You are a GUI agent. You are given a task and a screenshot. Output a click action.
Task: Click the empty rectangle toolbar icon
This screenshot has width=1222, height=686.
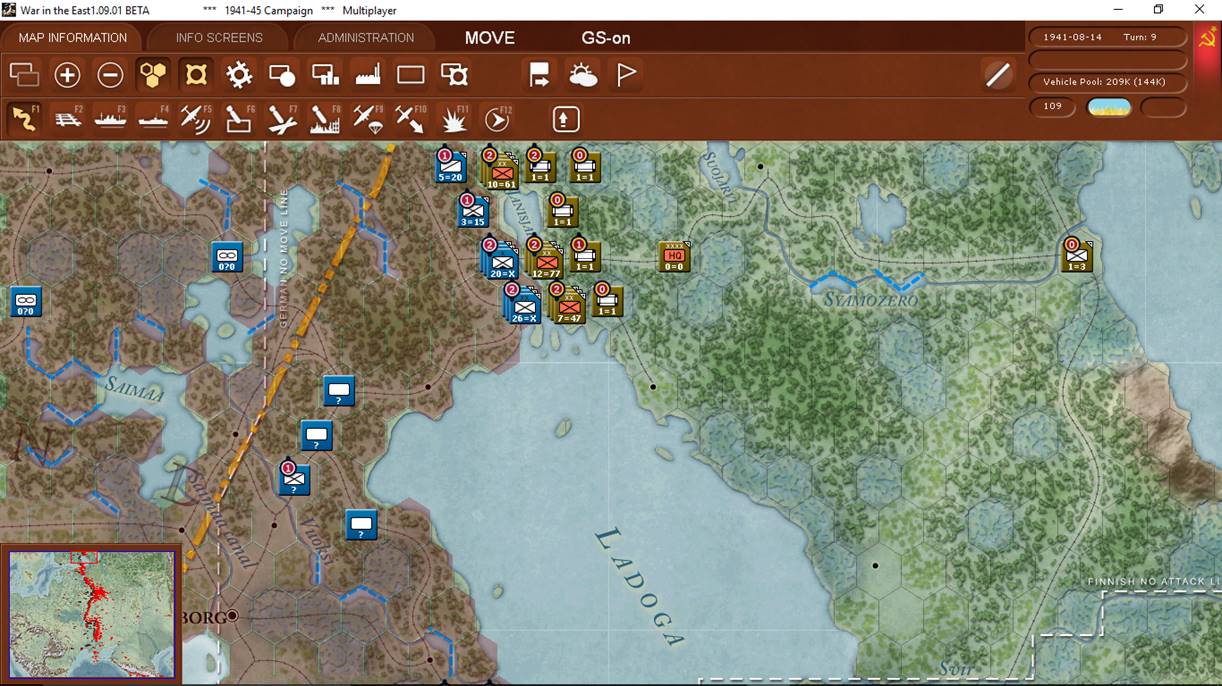click(x=411, y=75)
